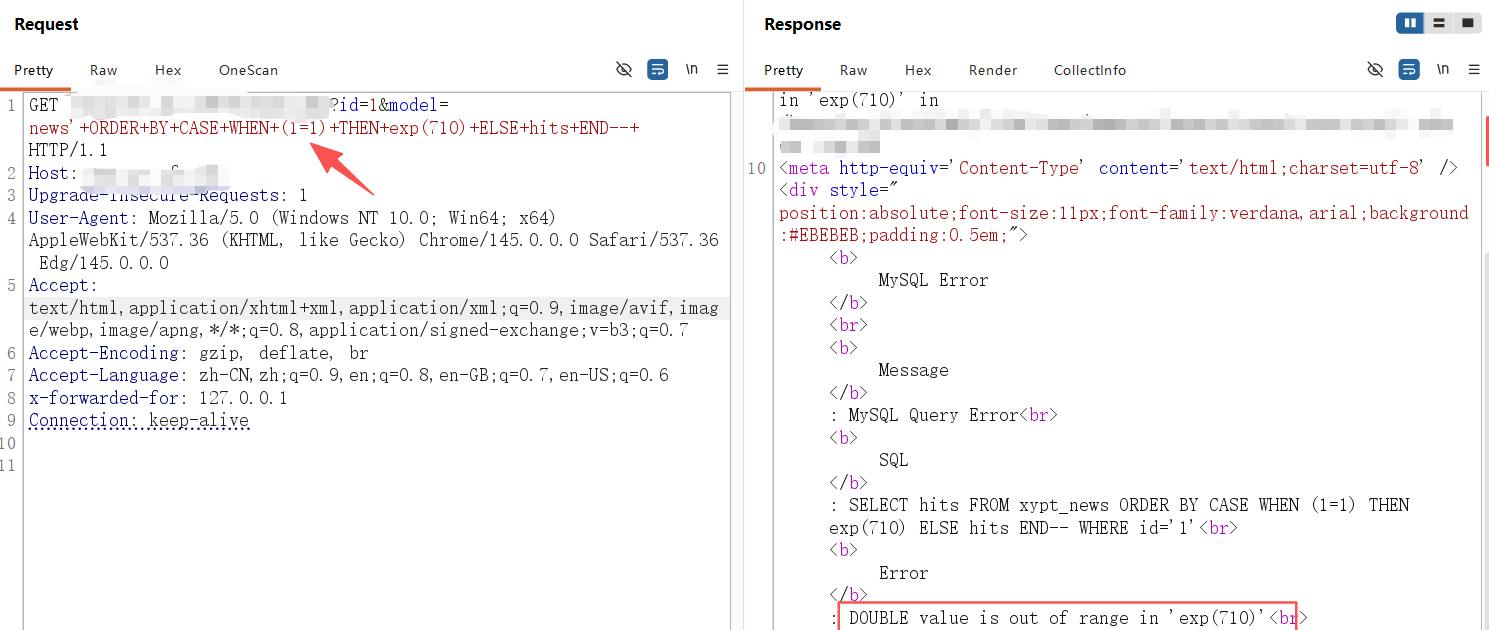
Task: Click the Upgrade-Insecure-Requests header
Action: coord(168,195)
